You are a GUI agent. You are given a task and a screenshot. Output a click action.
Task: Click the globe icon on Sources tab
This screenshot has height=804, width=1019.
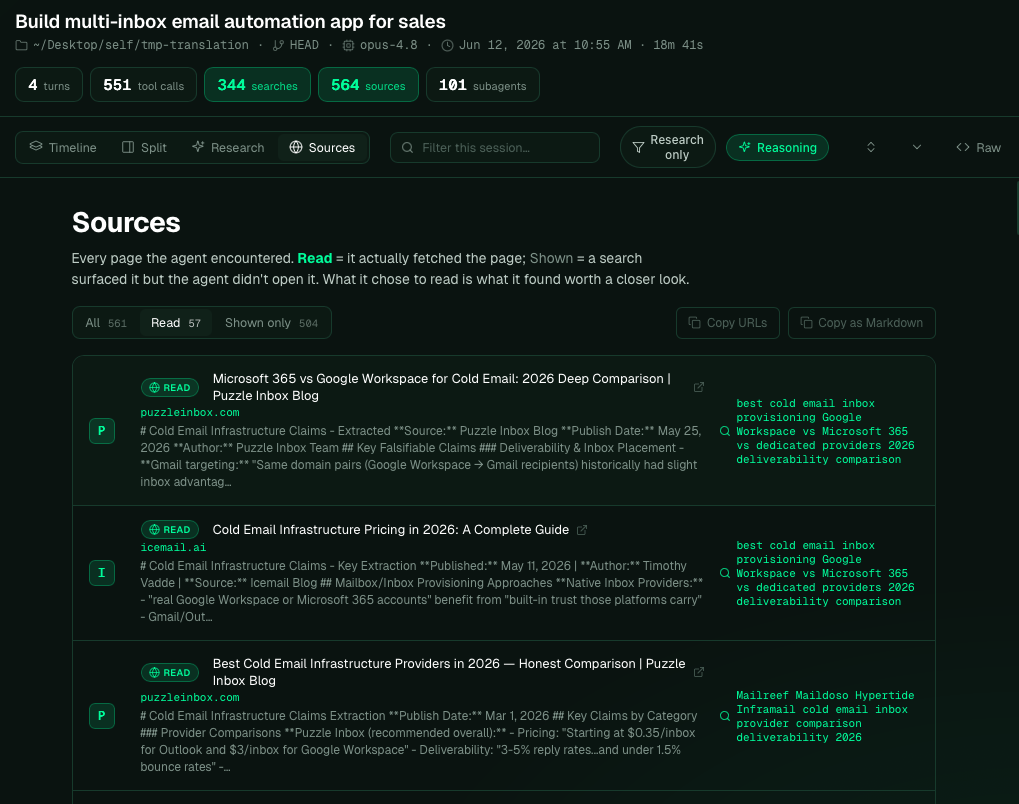[296, 147]
